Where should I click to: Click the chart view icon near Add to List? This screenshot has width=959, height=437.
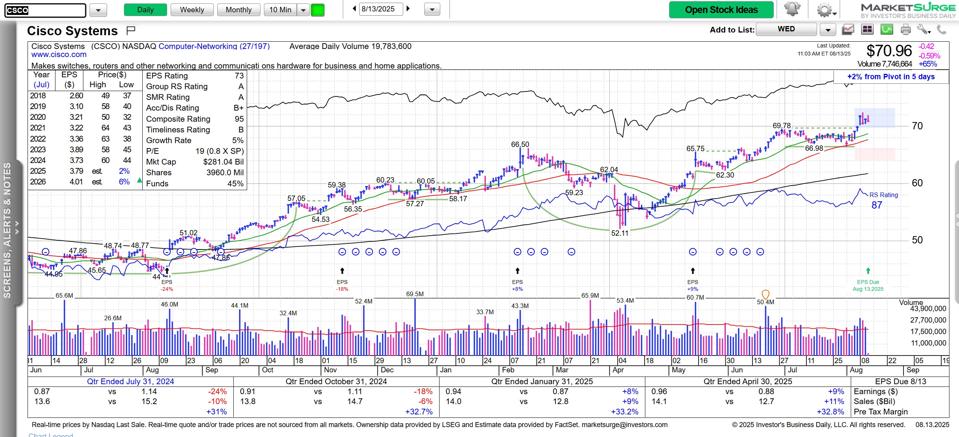[848, 29]
